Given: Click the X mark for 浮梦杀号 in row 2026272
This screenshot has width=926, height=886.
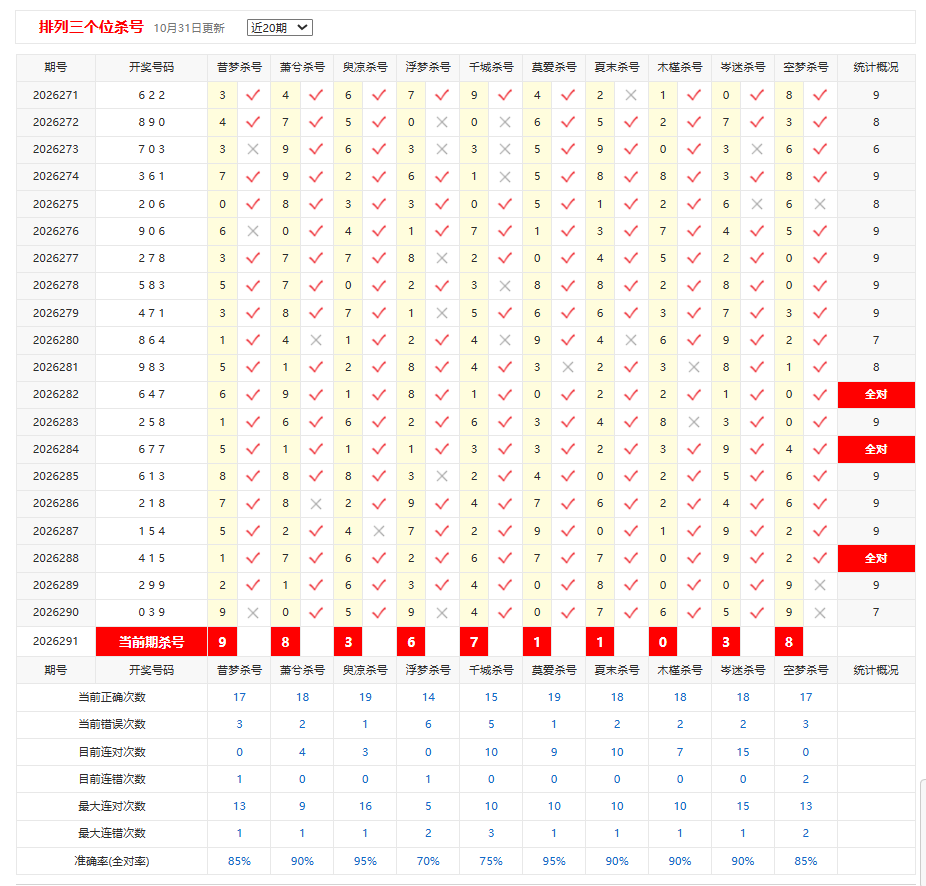Looking at the screenshot, I should (442, 122).
